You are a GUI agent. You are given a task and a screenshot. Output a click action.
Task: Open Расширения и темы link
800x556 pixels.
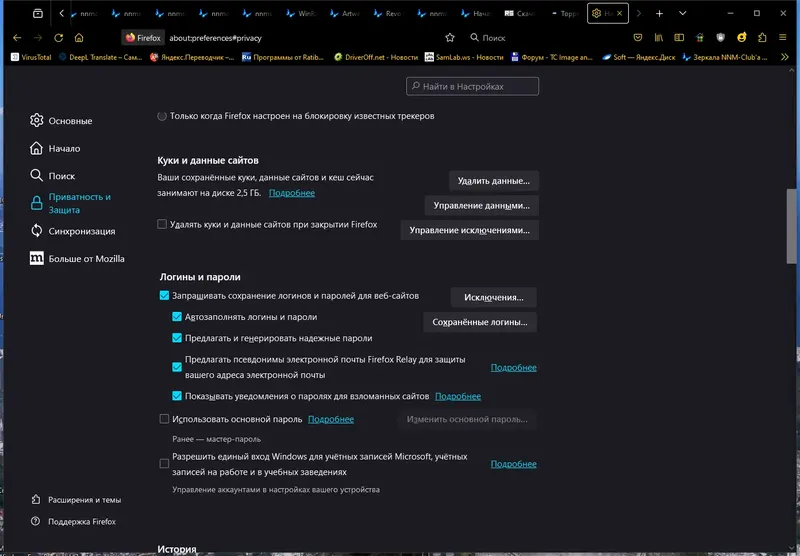point(76,500)
